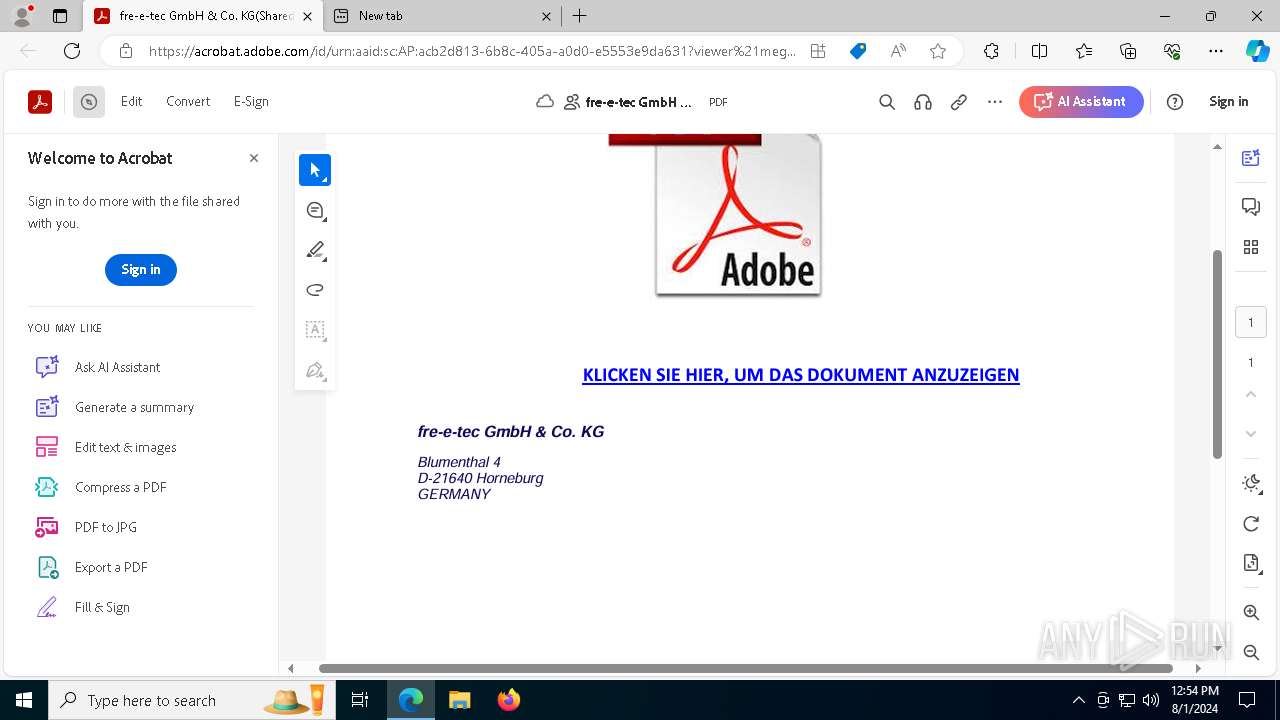Select the arrow selection tool
Image resolution: width=1280 pixels, height=720 pixels.
tap(315, 170)
